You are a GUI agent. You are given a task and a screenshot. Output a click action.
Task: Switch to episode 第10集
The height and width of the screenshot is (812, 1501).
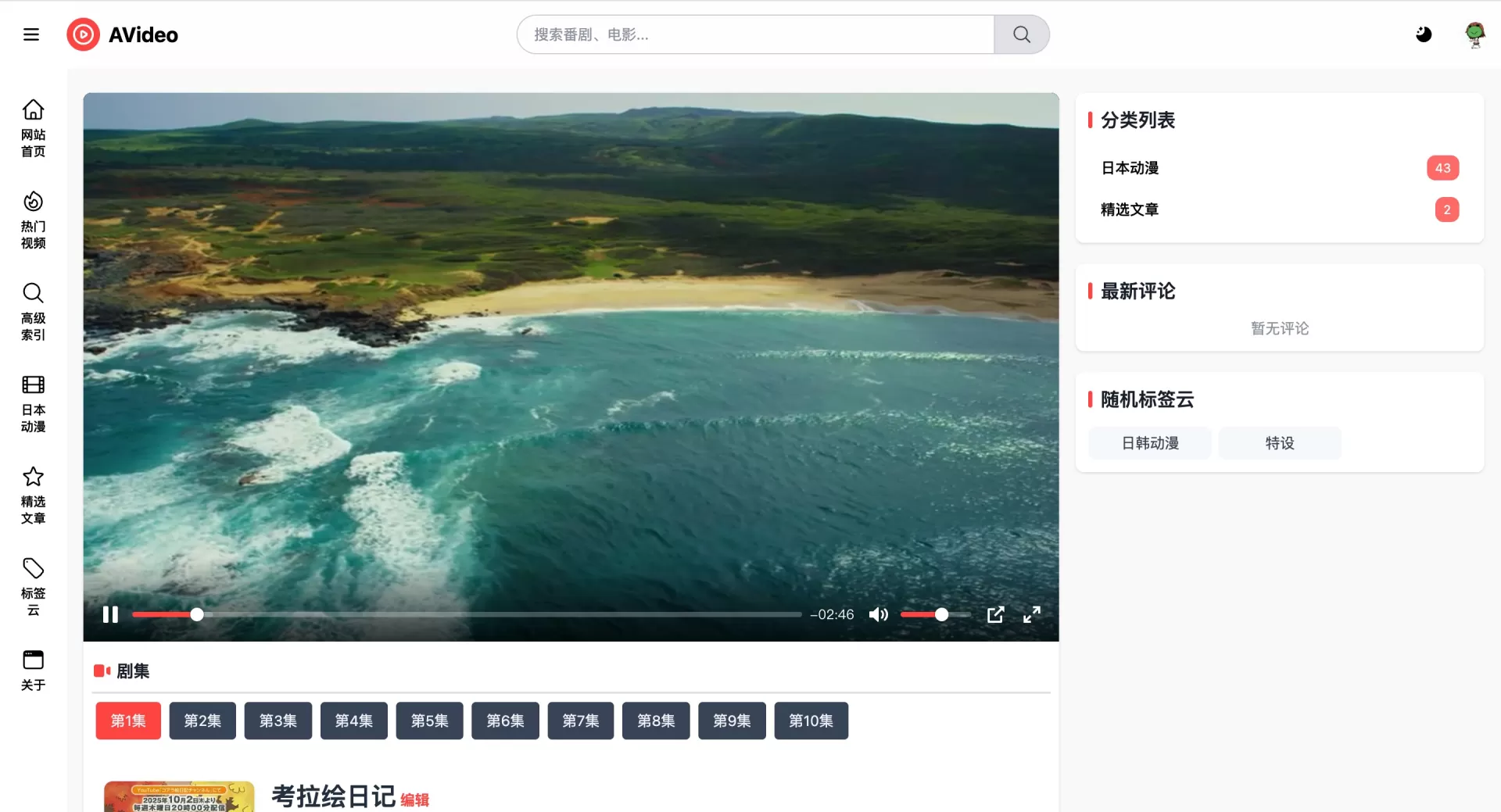click(x=811, y=721)
